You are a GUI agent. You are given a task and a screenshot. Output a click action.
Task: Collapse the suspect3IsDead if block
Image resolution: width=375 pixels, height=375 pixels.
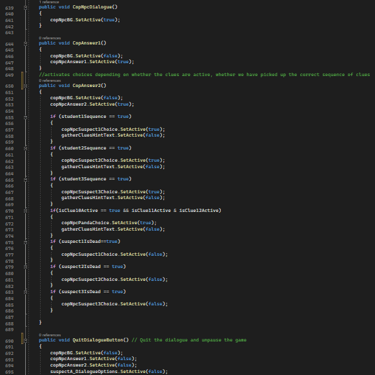pos(25,292)
